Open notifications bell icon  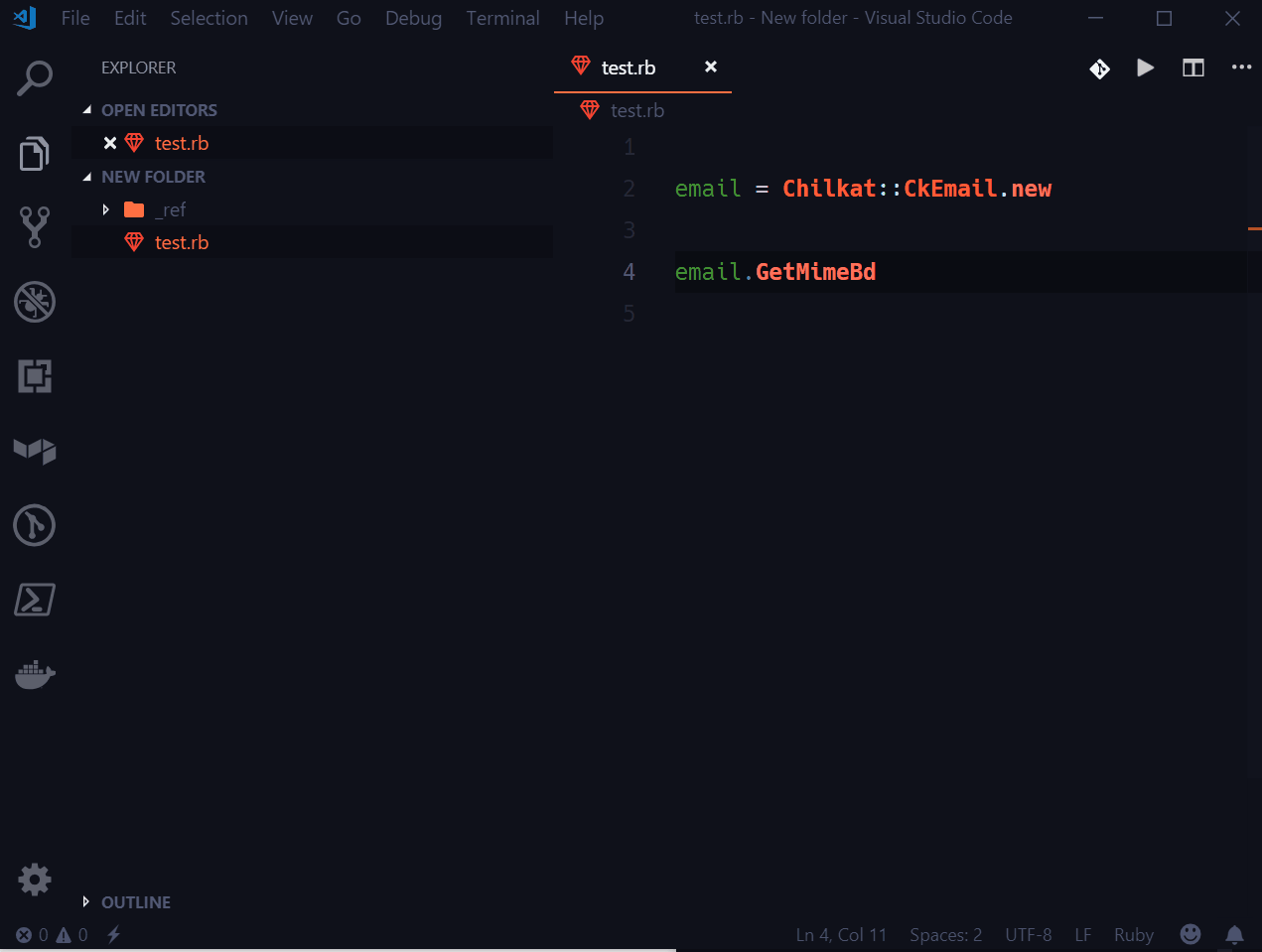[1234, 935]
